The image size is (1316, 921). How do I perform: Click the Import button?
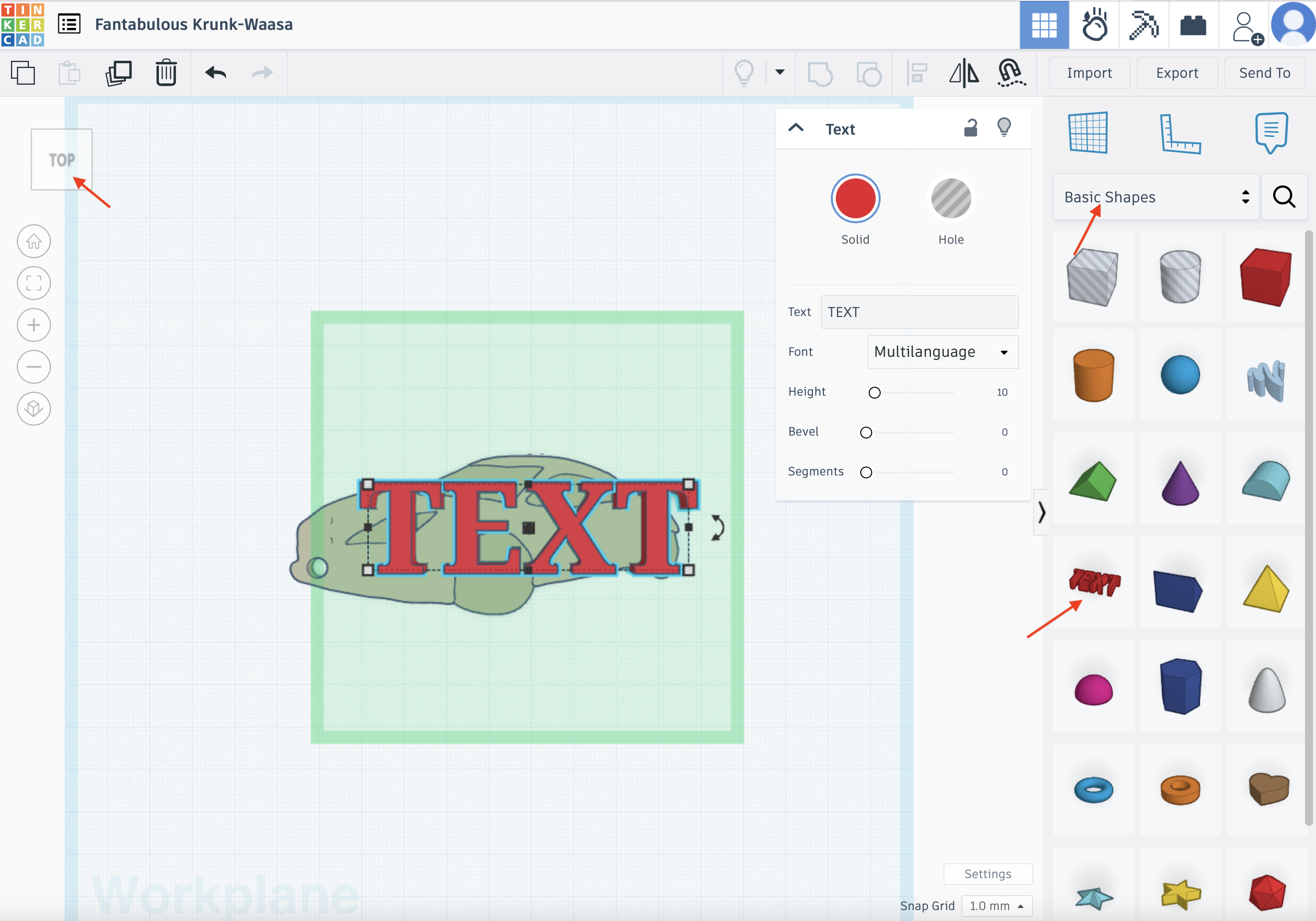click(1088, 73)
